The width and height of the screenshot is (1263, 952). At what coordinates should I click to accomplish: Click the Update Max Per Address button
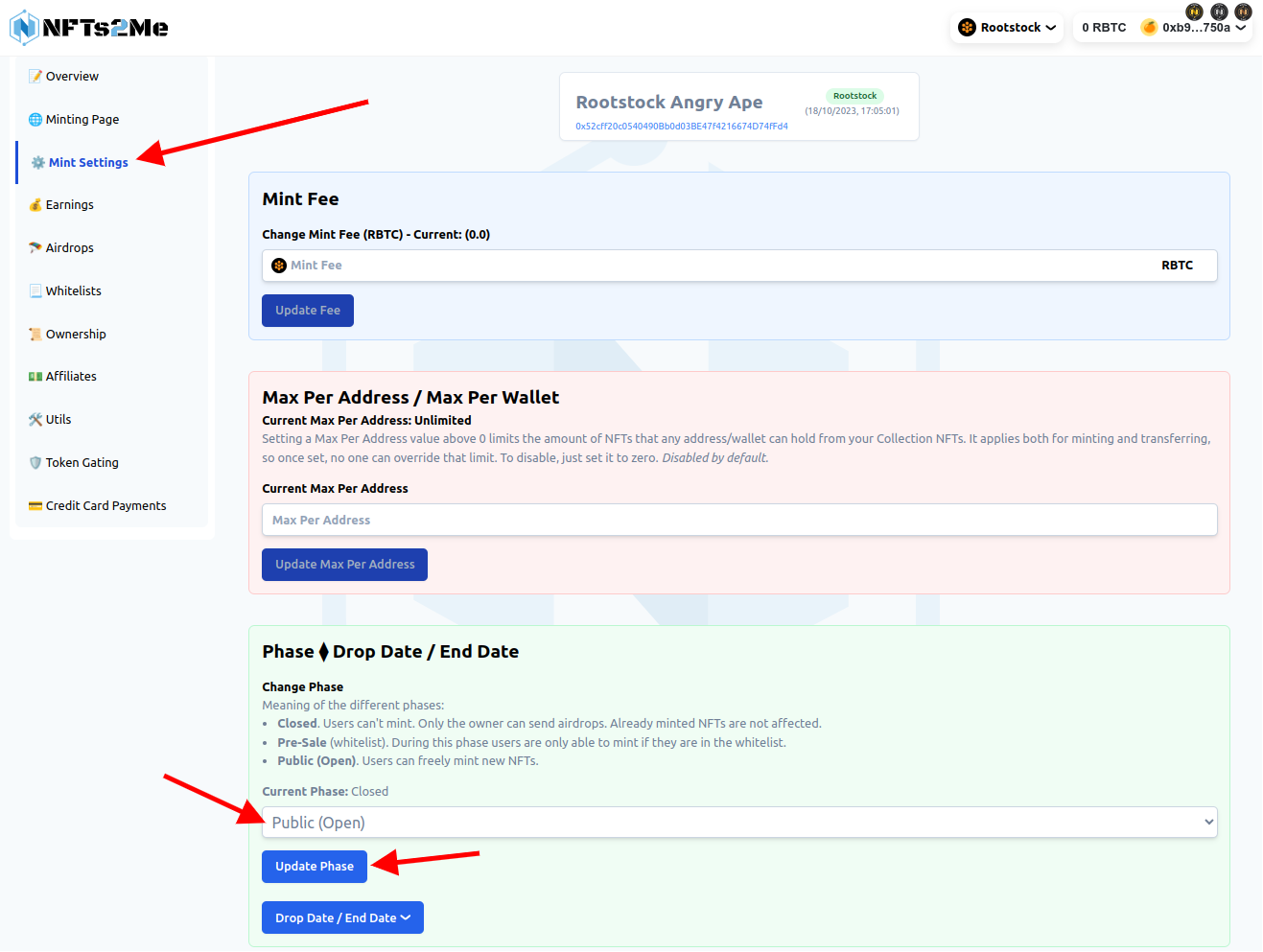344,565
